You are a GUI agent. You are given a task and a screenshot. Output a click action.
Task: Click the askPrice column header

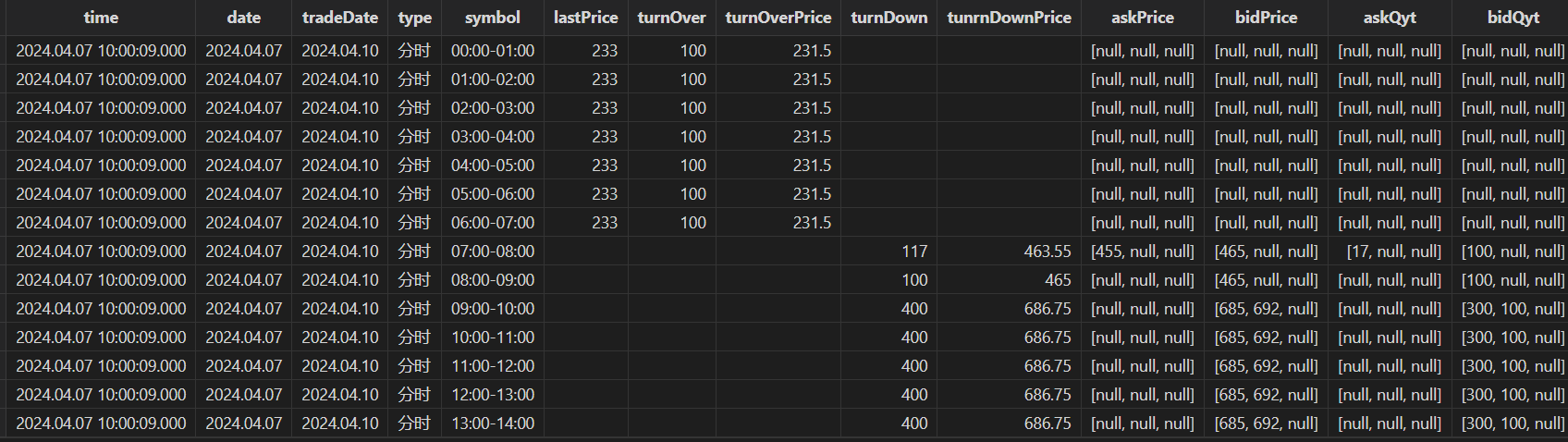click(x=1142, y=18)
